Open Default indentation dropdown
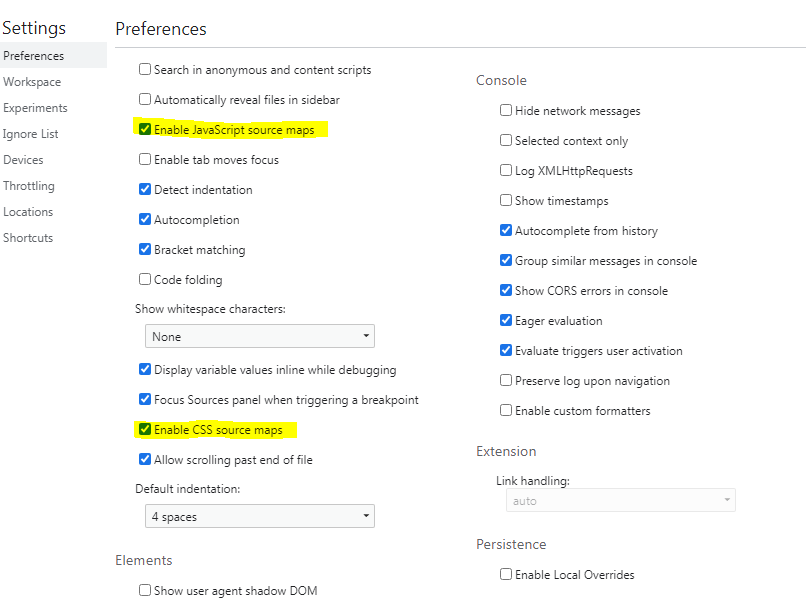 pos(260,517)
